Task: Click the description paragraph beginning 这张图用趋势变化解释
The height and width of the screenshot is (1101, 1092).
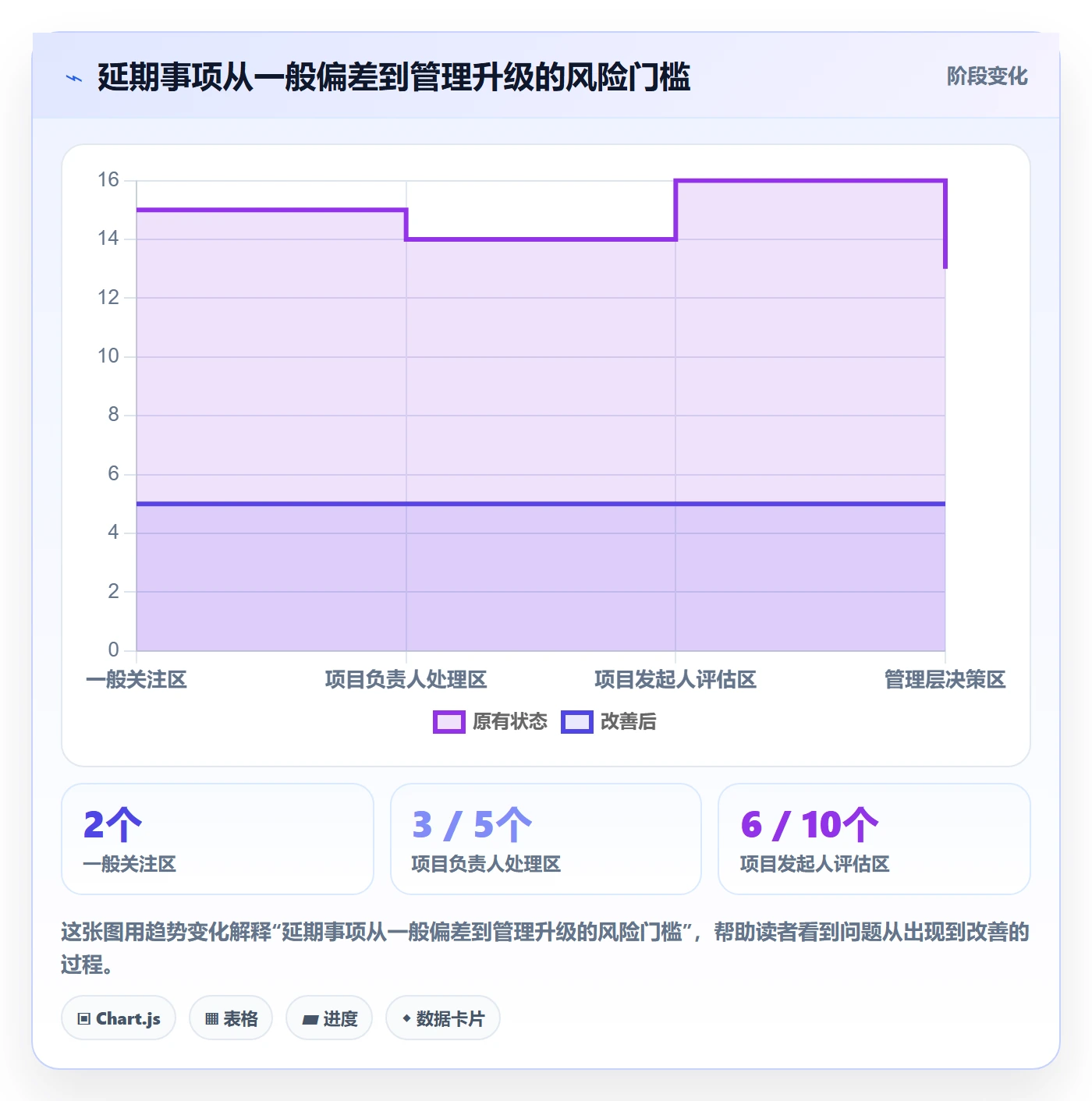Action: tap(545, 948)
